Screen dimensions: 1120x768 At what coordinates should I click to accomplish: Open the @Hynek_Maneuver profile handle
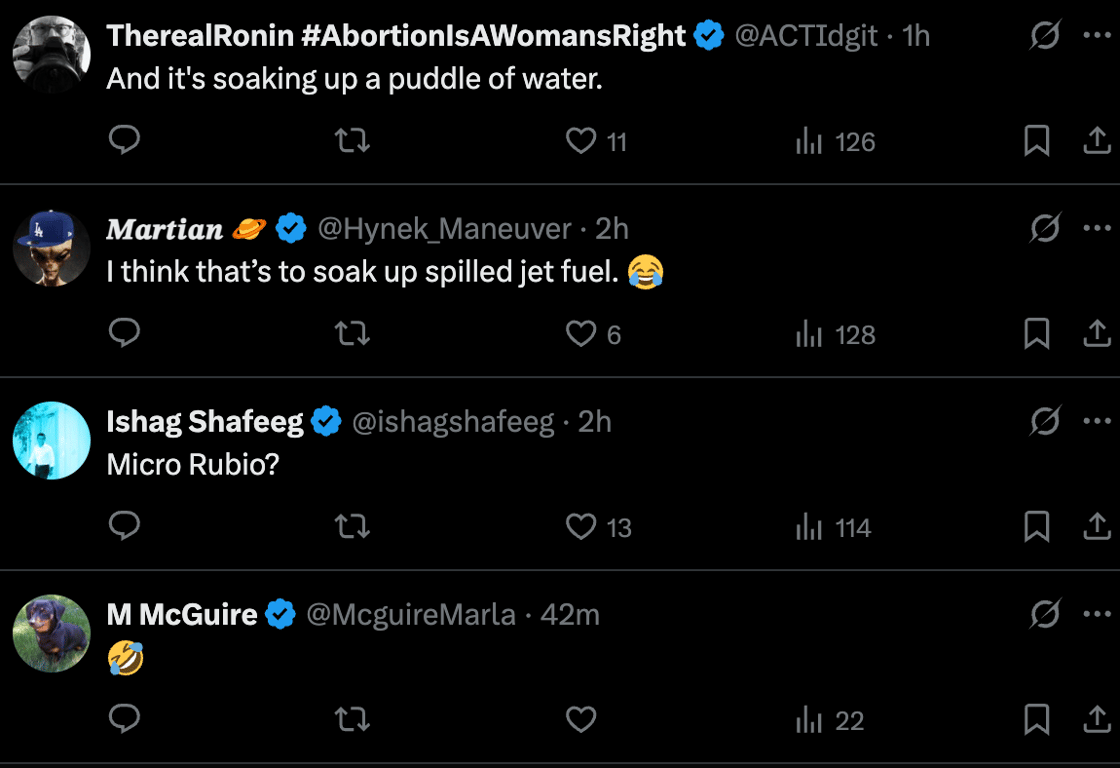click(x=445, y=229)
